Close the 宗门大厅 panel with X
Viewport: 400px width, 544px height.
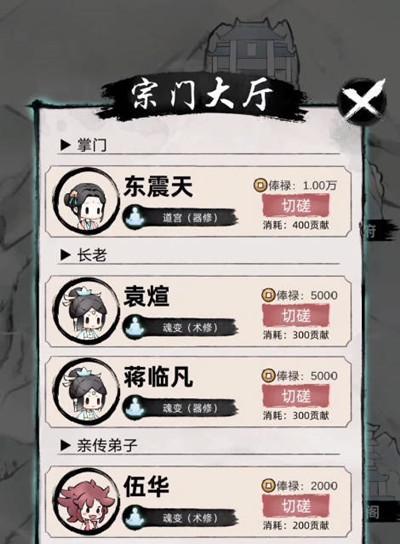[x=363, y=101]
